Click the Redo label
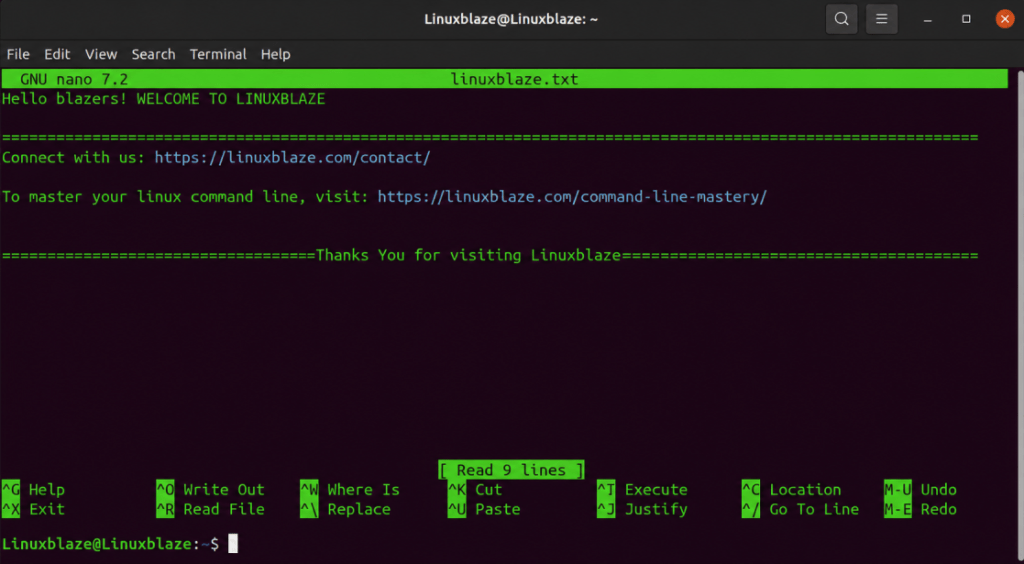 click(x=938, y=509)
